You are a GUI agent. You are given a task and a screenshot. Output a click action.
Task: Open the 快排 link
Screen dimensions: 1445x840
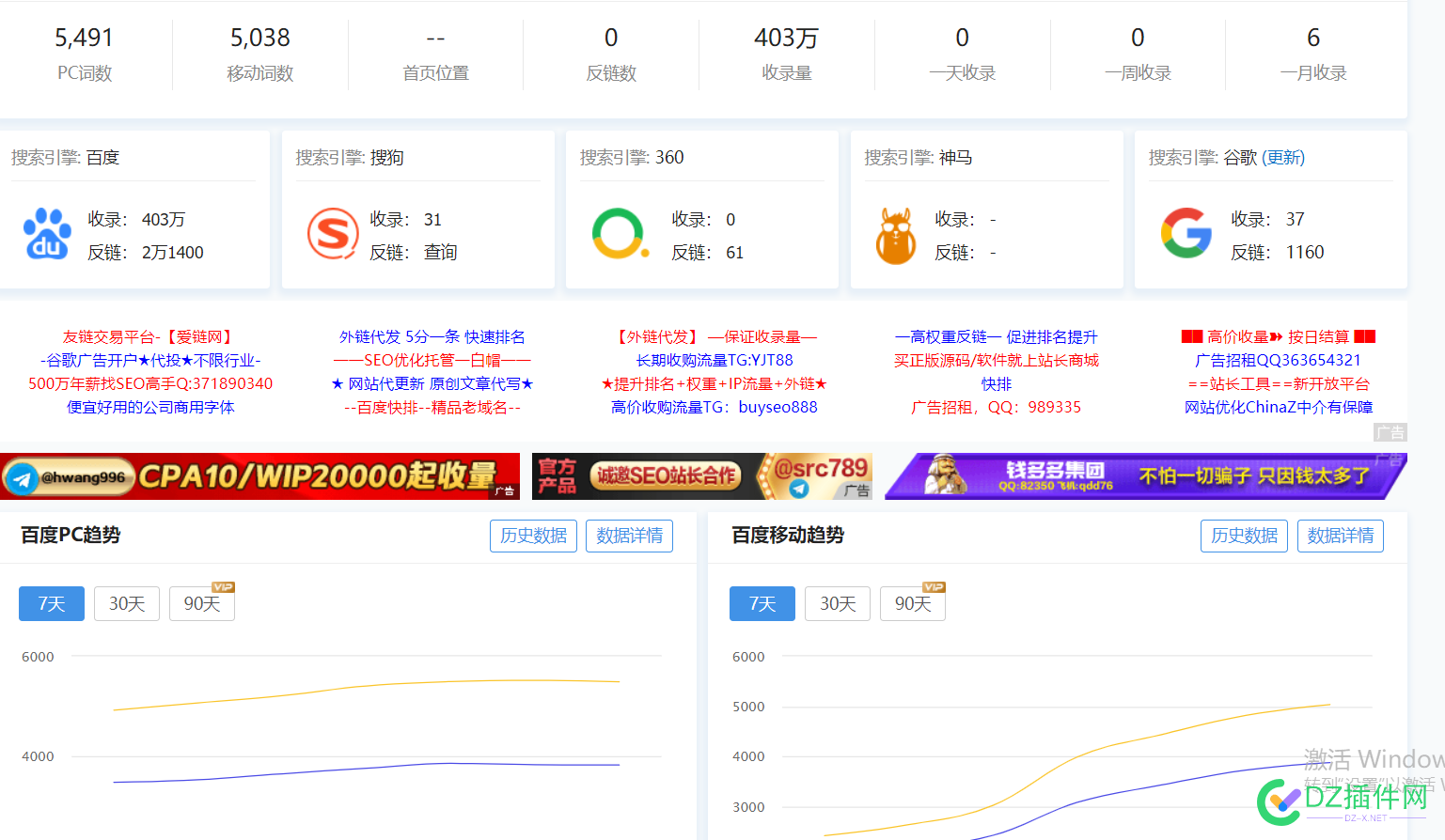click(997, 383)
